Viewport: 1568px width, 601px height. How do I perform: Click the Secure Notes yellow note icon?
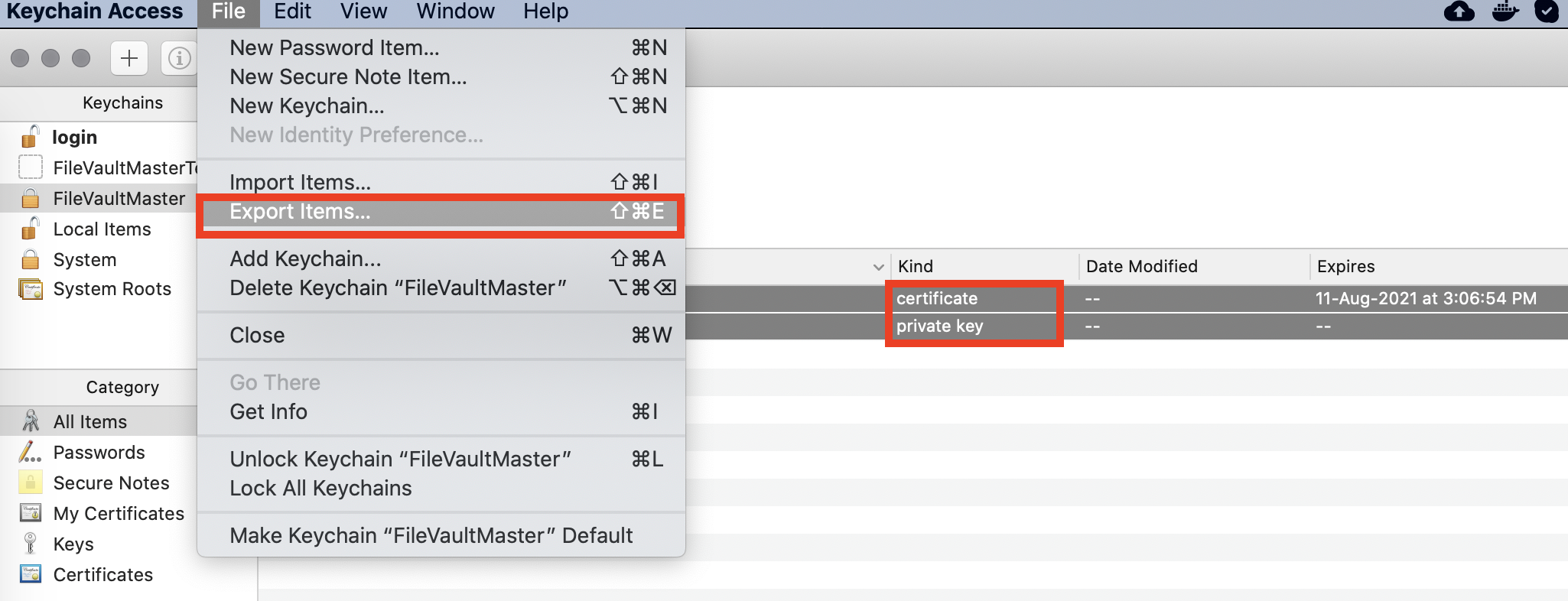click(30, 482)
